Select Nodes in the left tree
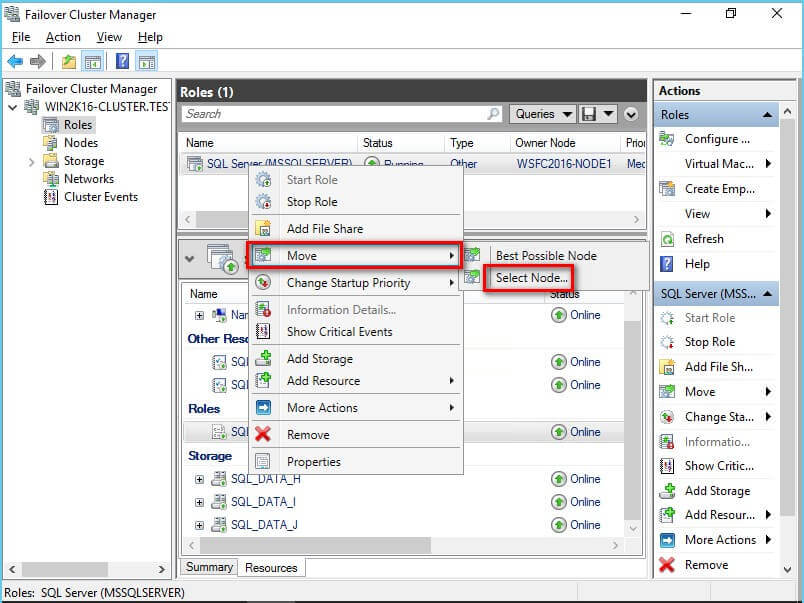This screenshot has width=804, height=603. 81,143
